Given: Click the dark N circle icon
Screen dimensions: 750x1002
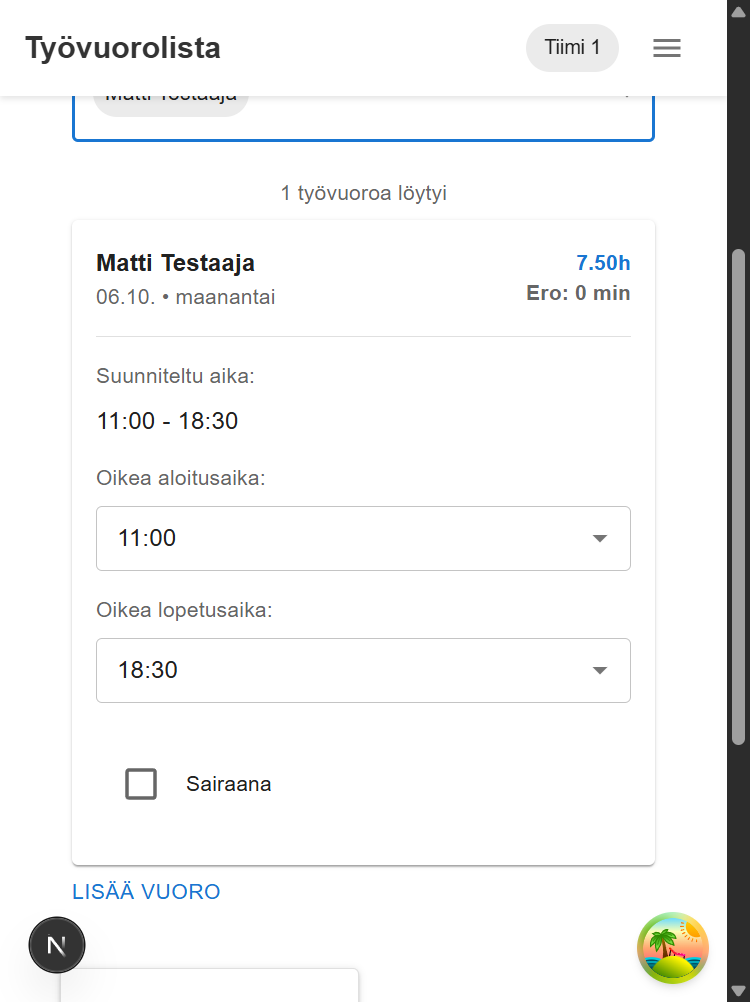Looking at the screenshot, I should tap(57, 944).
